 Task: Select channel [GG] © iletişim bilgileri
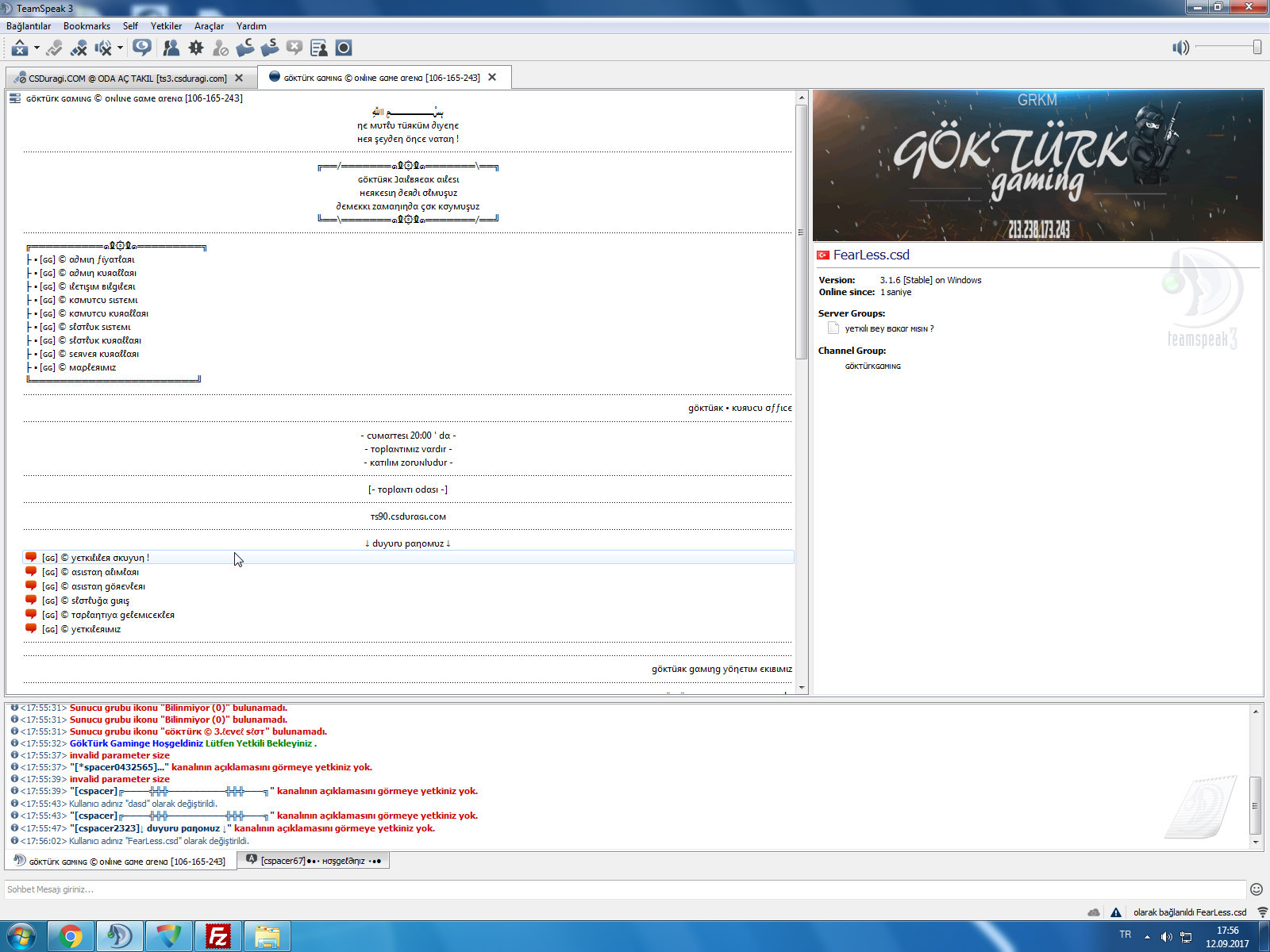pyautogui.click(x=87, y=286)
